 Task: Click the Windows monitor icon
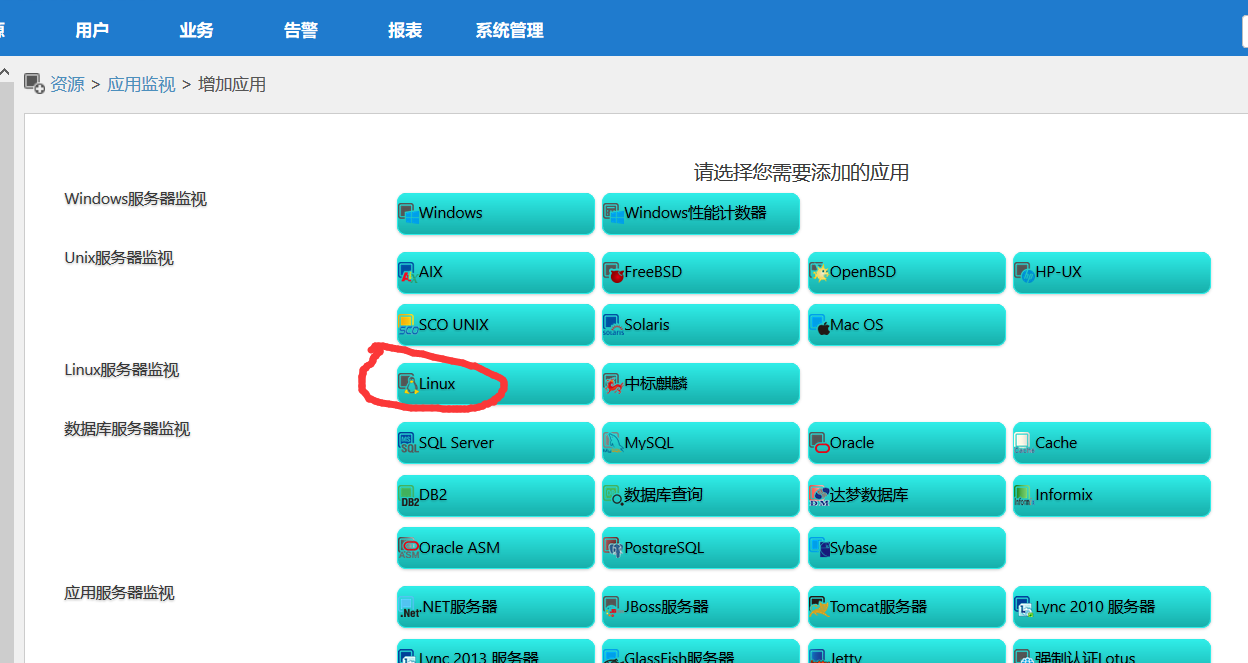408,213
